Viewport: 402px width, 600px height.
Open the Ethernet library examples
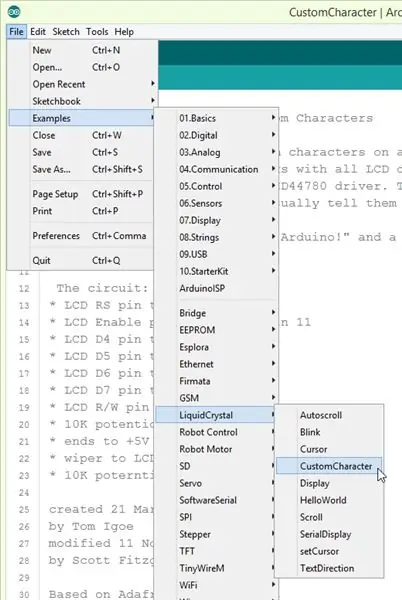pyautogui.click(x=216, y=364)
